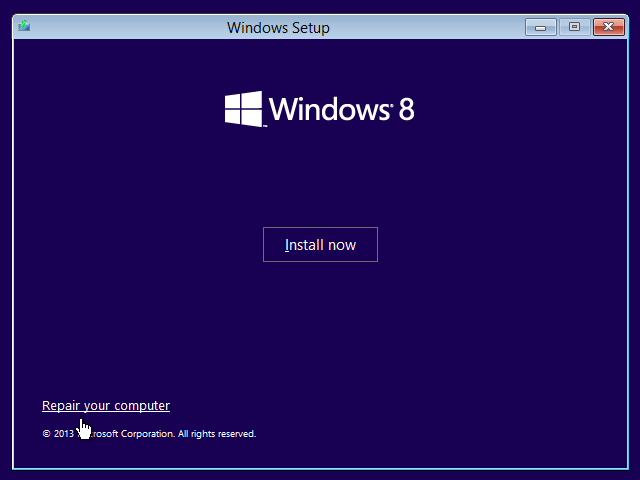Click the All rights reserved text

click(x=217, y=433)
